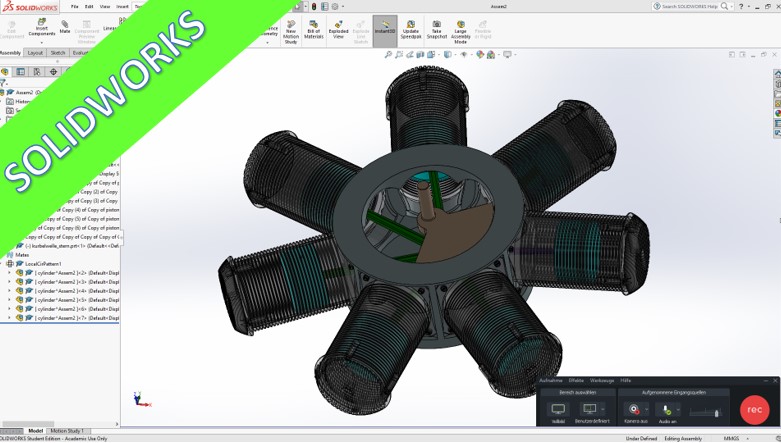Expand cylinder^Assem2 <5> tree item
Viewport: 781px width, 443px height.
9,300
